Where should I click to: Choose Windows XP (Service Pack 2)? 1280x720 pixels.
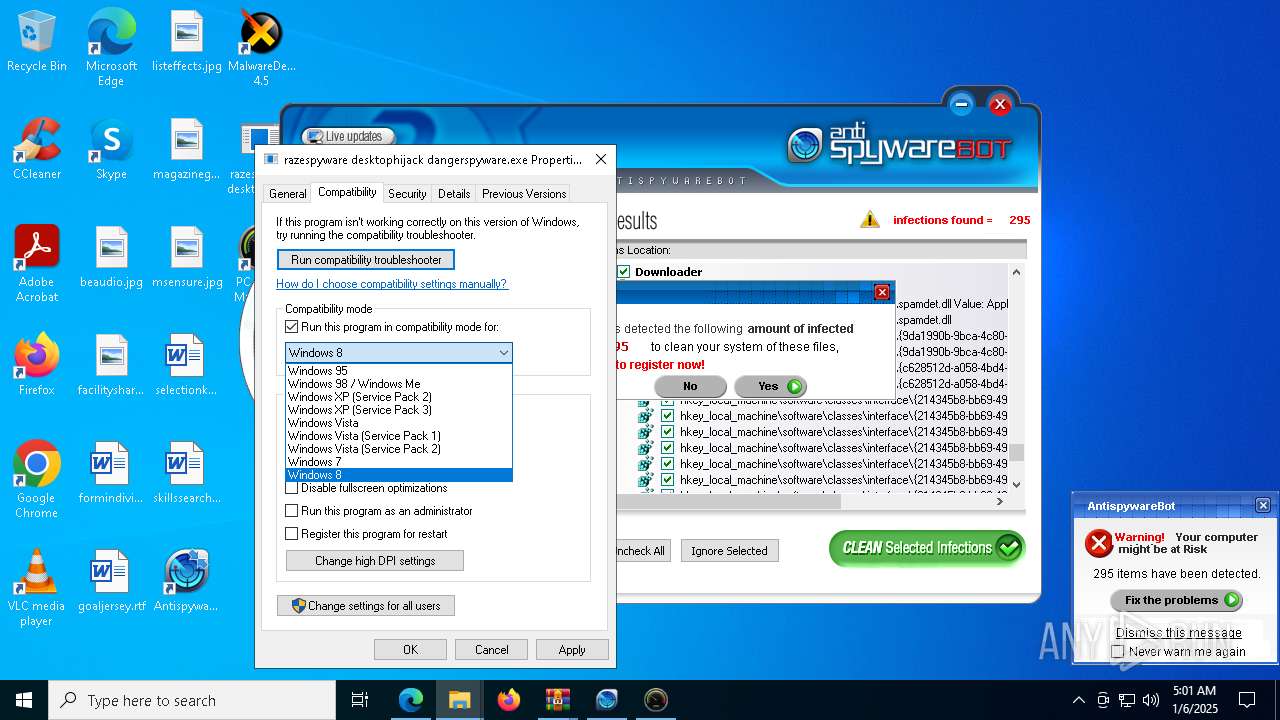point(399,397)
